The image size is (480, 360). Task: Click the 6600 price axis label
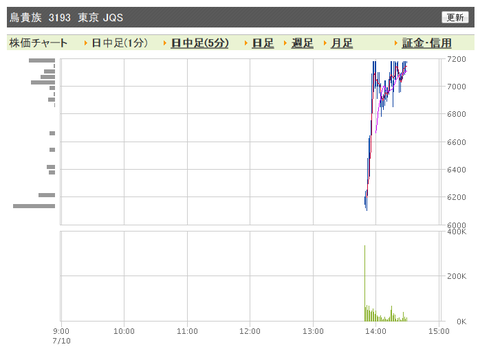click(456, 142)
